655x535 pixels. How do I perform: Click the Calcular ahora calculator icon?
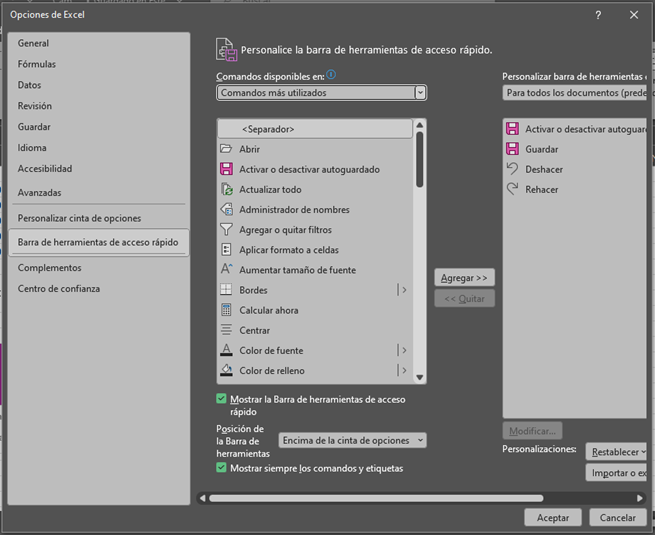click(226, 310)
